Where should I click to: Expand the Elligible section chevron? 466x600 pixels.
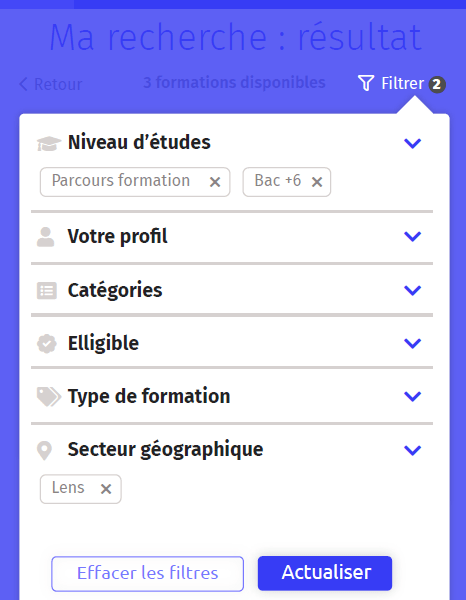pos(412,343)
